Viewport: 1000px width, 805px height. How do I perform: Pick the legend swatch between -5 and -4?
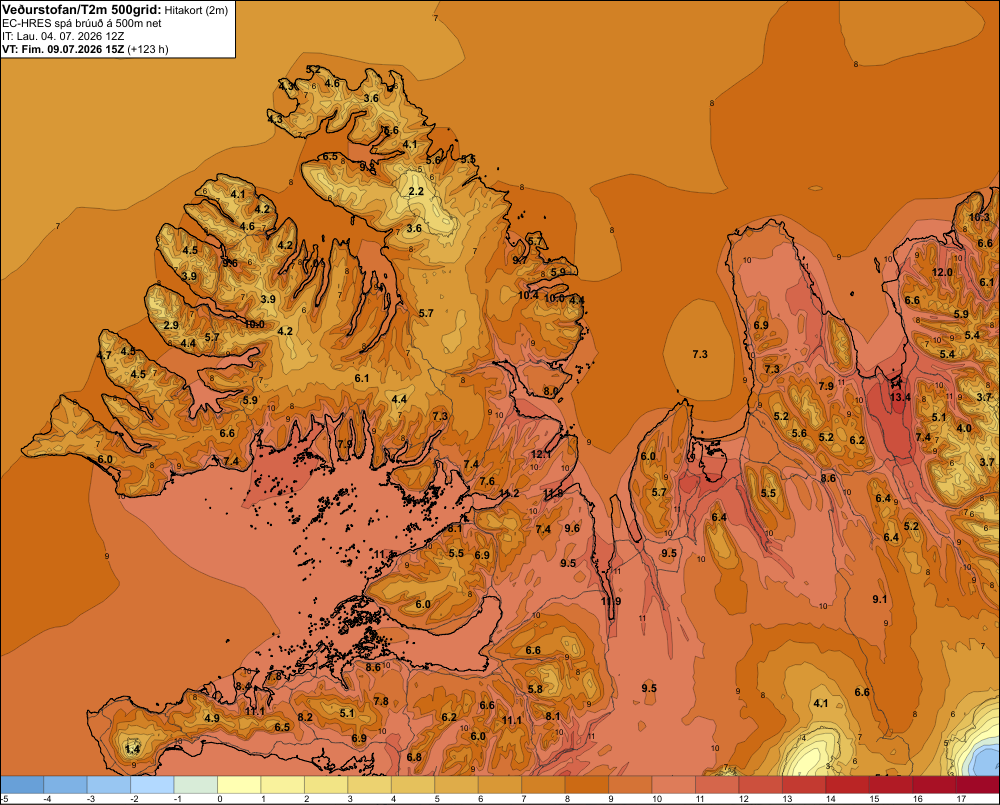click(22, 785)
